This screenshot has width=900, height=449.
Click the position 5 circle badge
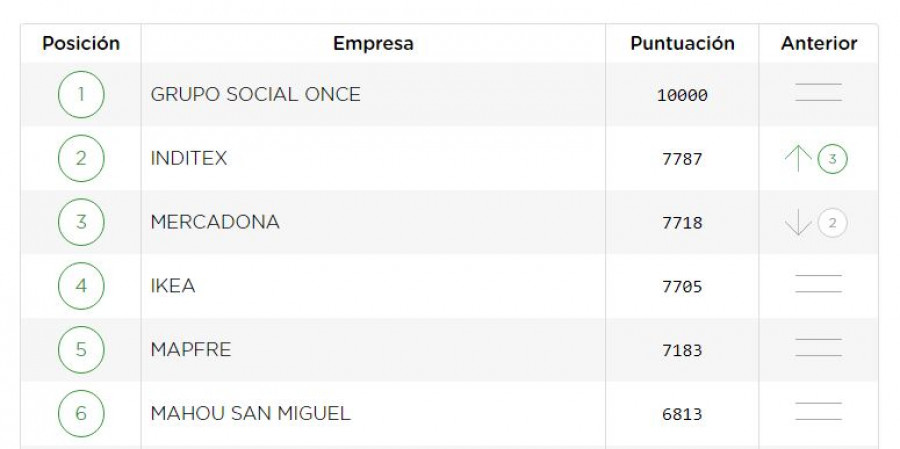(x=81, y=350)
